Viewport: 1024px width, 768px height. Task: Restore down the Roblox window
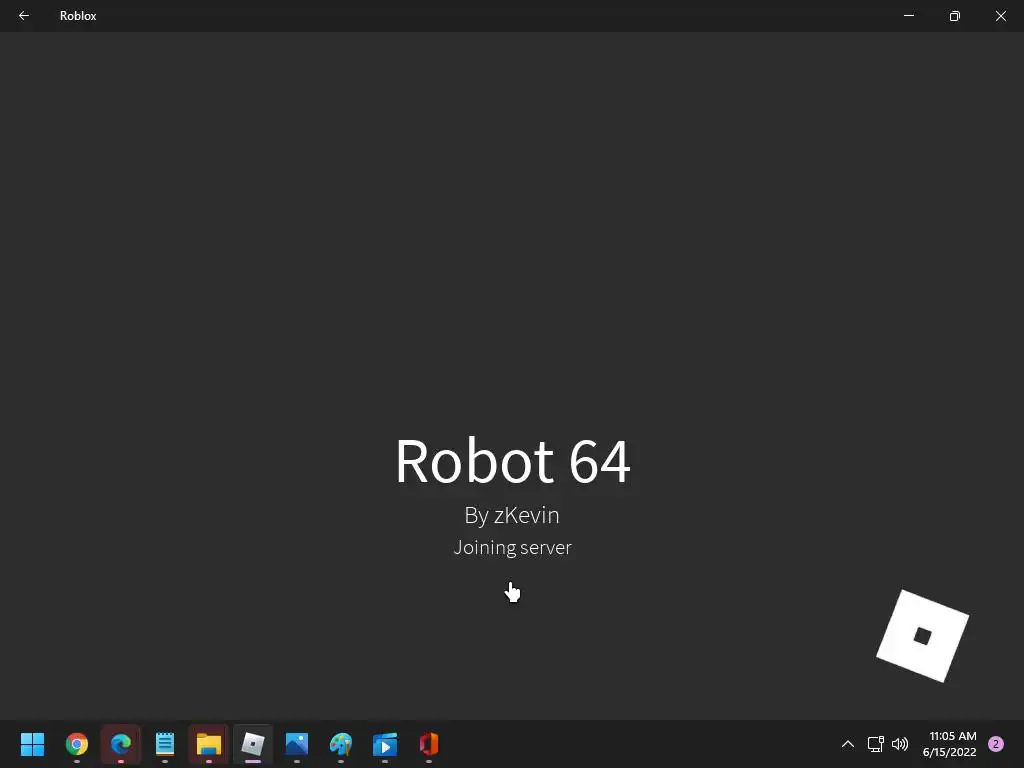click(x=955, y=16)
